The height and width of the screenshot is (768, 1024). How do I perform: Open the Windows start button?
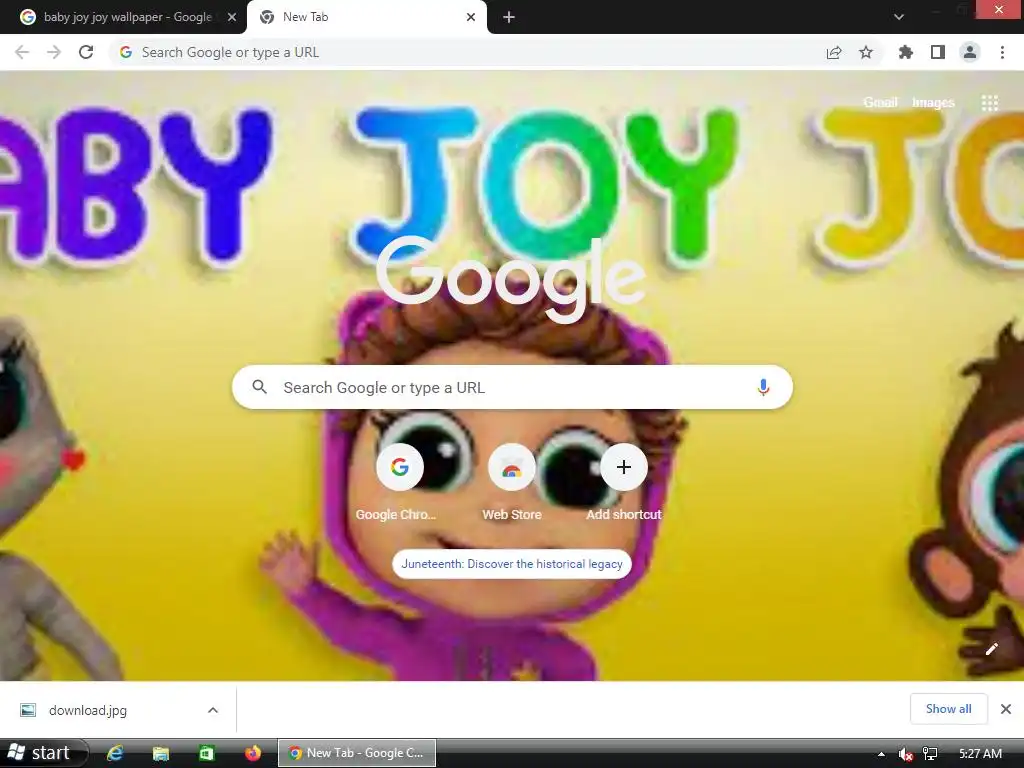point(43,753)
